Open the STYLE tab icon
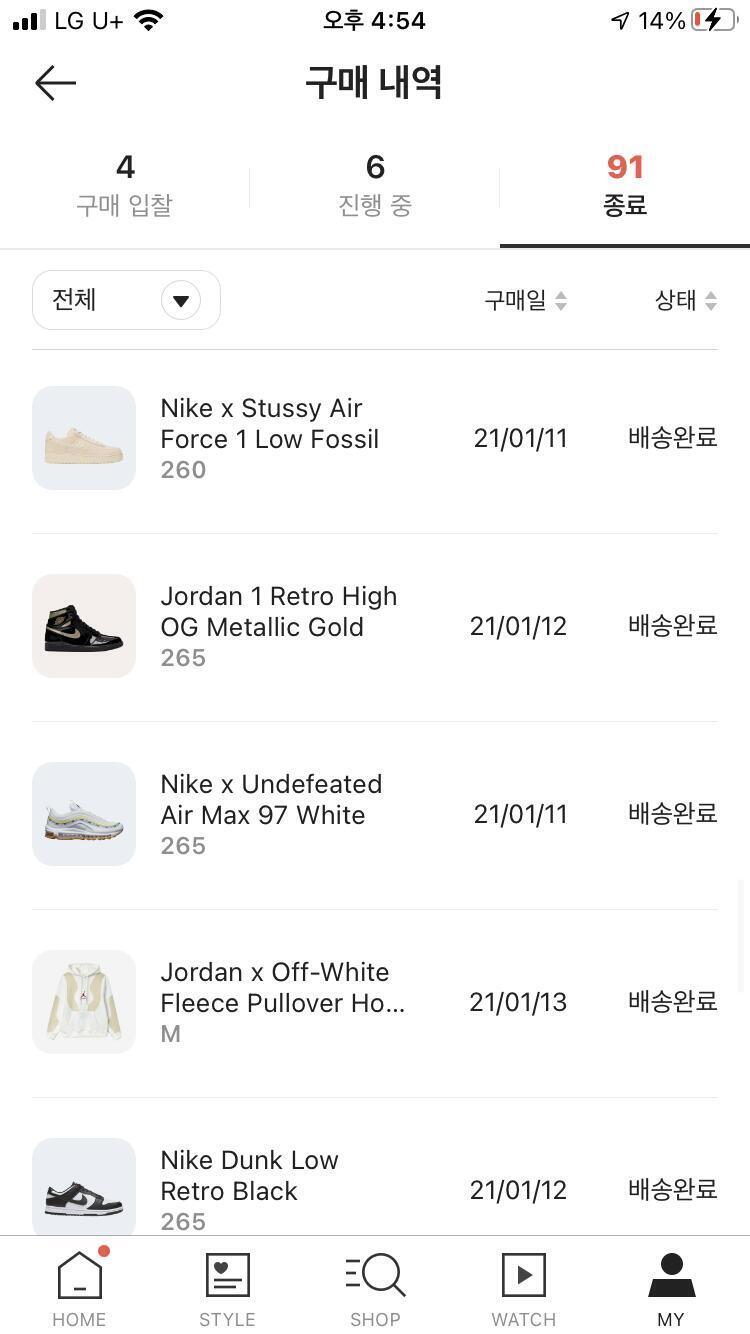 click(227, 1276)
